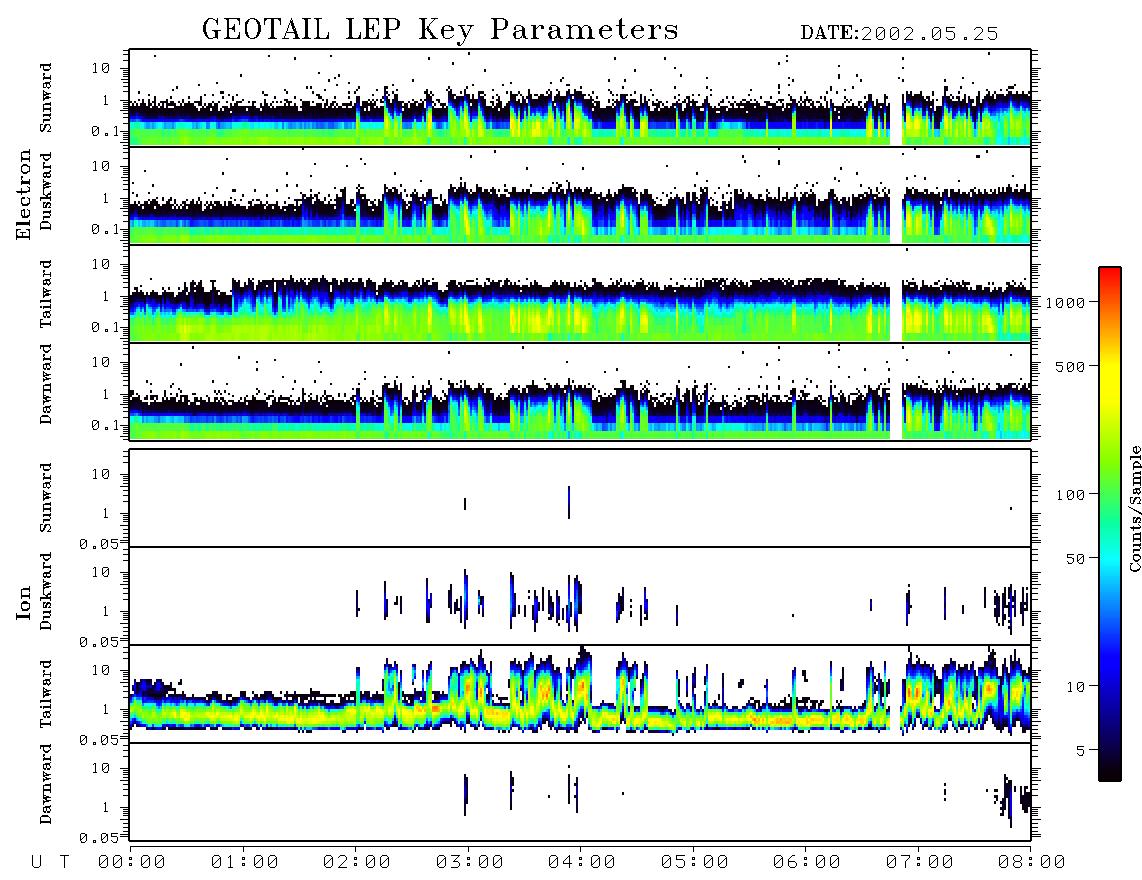Click the 50 colorbar tick label
The width and height of the screenshot is (1142, 880).
point(1075,559)
